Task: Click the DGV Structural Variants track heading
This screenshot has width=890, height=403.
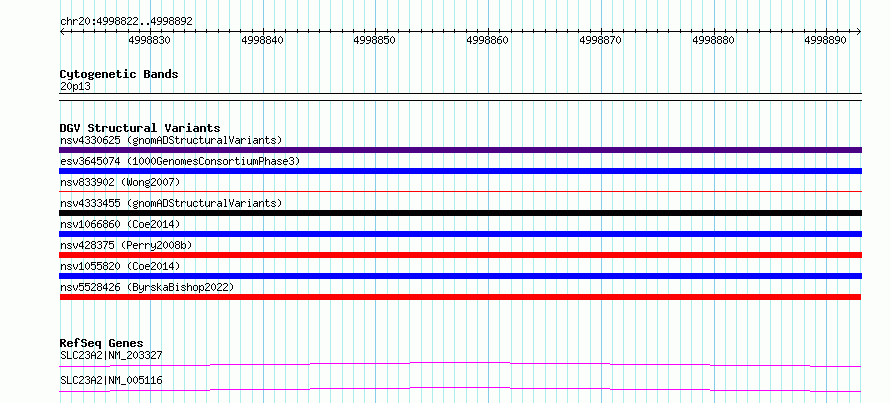Action: click(140, 128)
